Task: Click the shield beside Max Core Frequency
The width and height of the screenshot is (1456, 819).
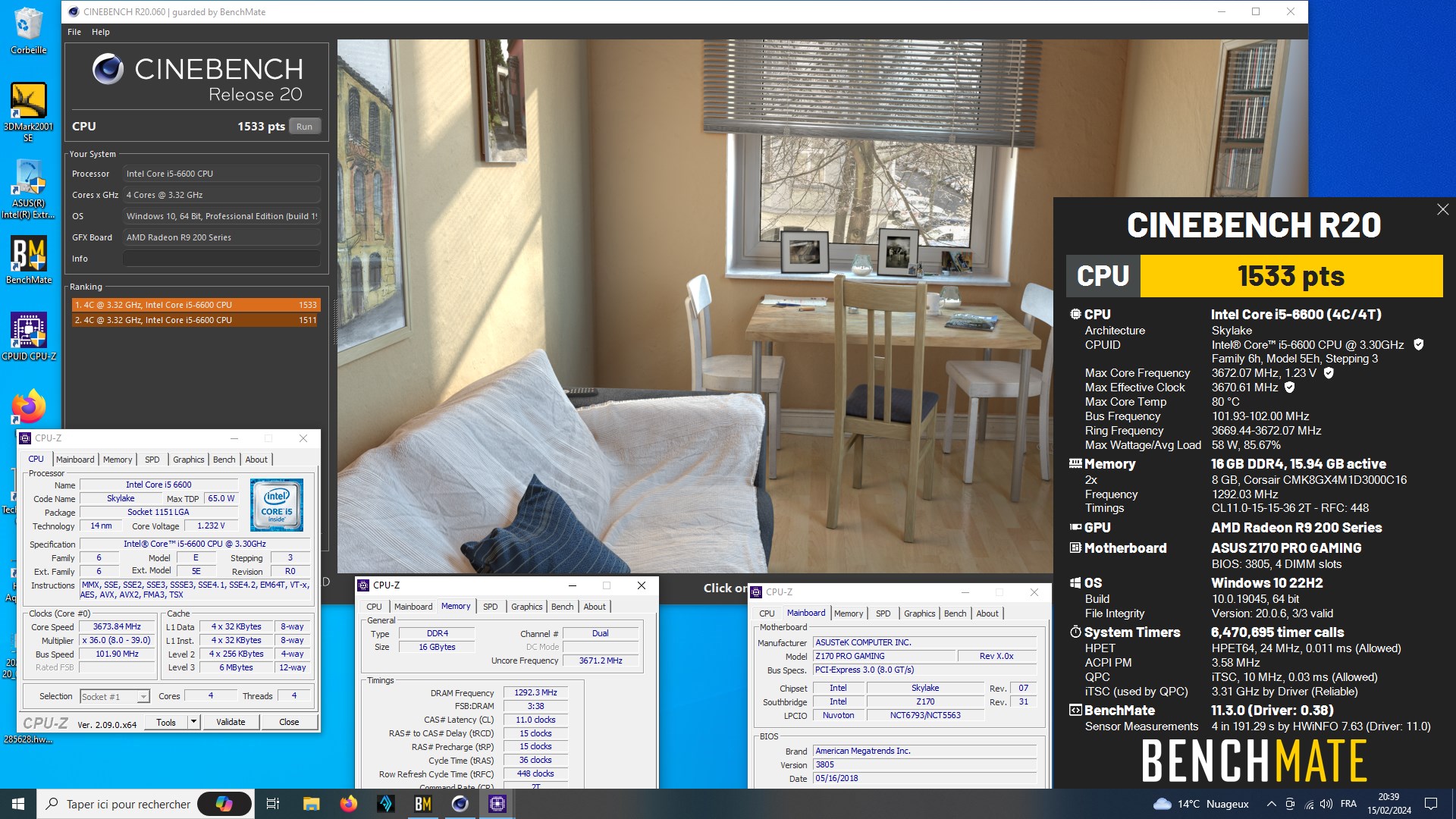Action: [1329, 372]
